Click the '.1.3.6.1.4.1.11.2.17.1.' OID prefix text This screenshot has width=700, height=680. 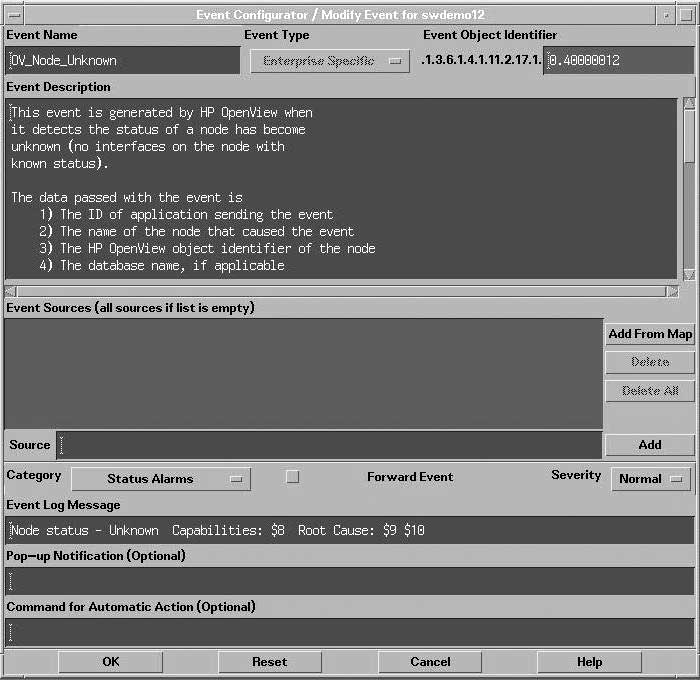(x=481, y=60)
